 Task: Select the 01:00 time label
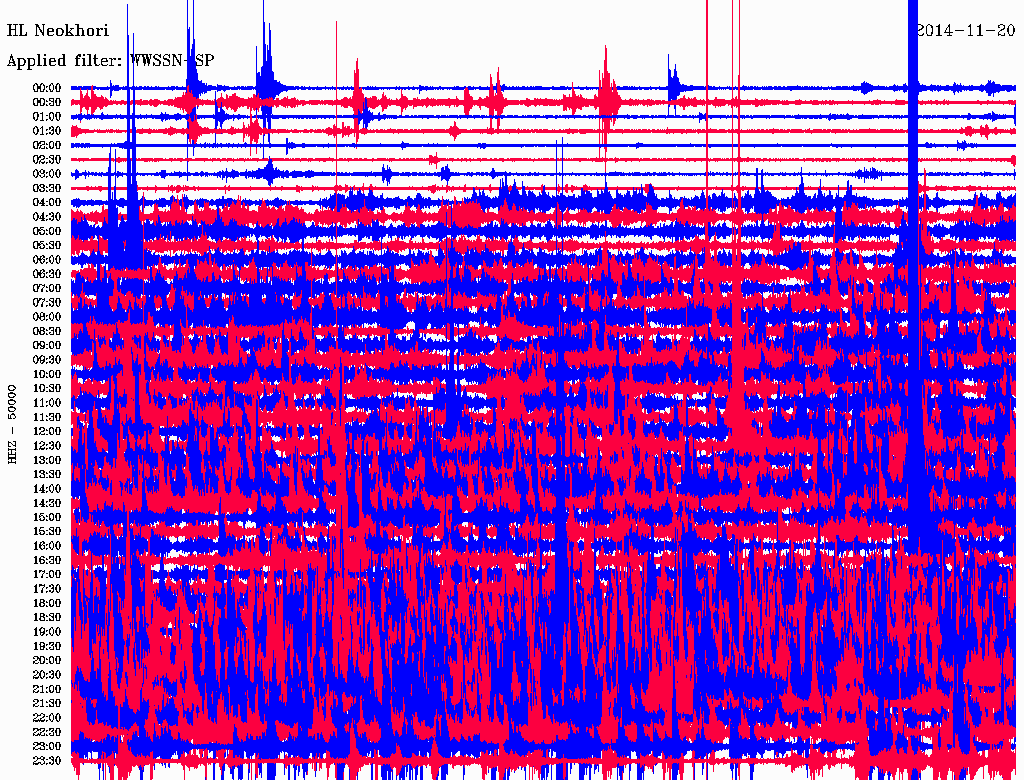[x=46, y=116]
